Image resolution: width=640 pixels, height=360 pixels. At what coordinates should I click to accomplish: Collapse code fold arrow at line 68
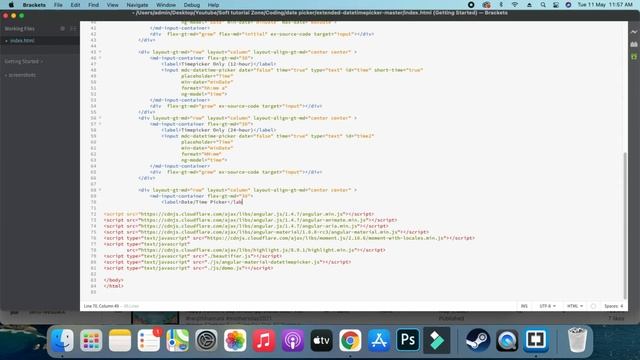(x=100, y=190)
